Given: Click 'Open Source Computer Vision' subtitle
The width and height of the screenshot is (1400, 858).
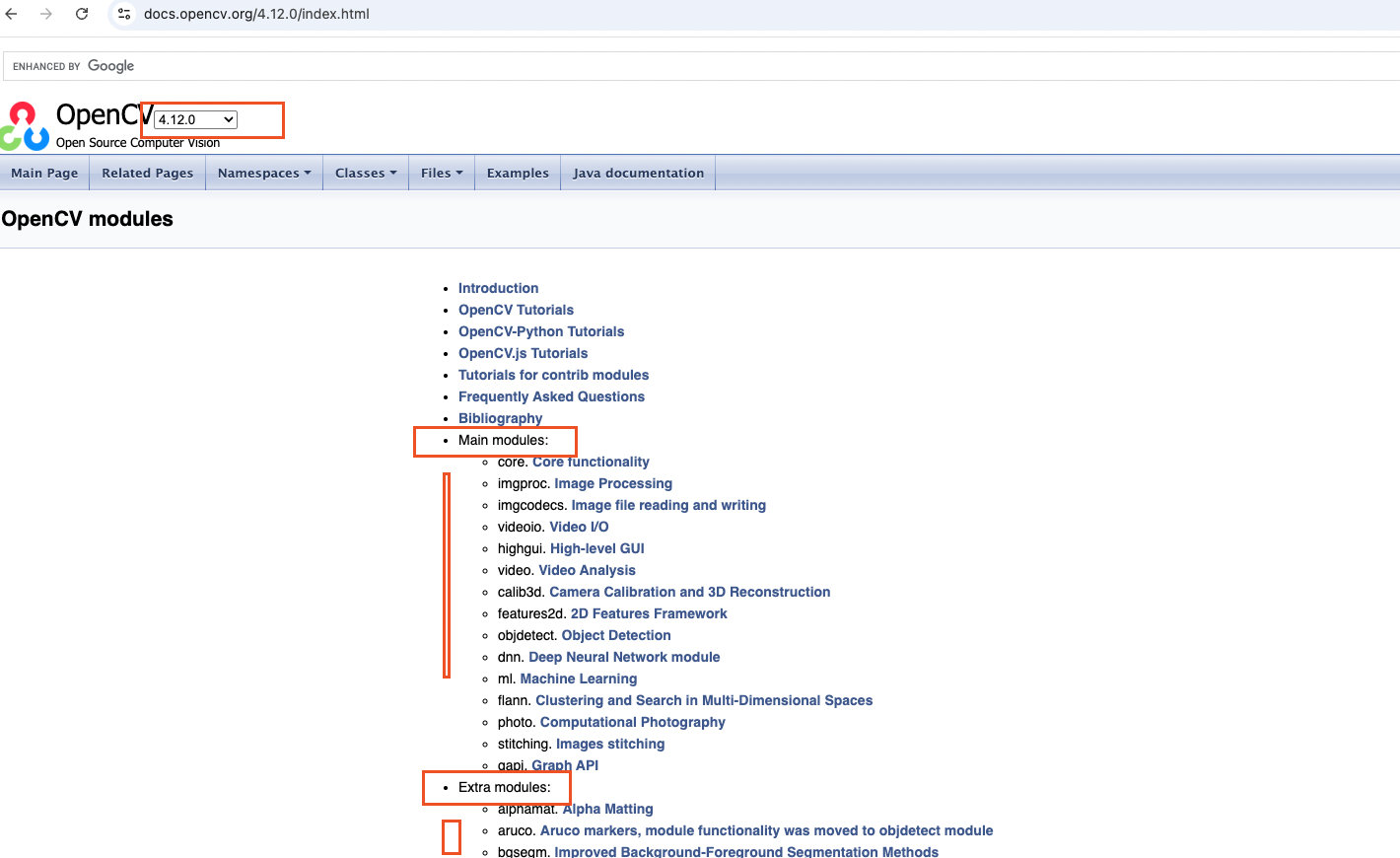Looking at the screenshot, I should 138,143.
